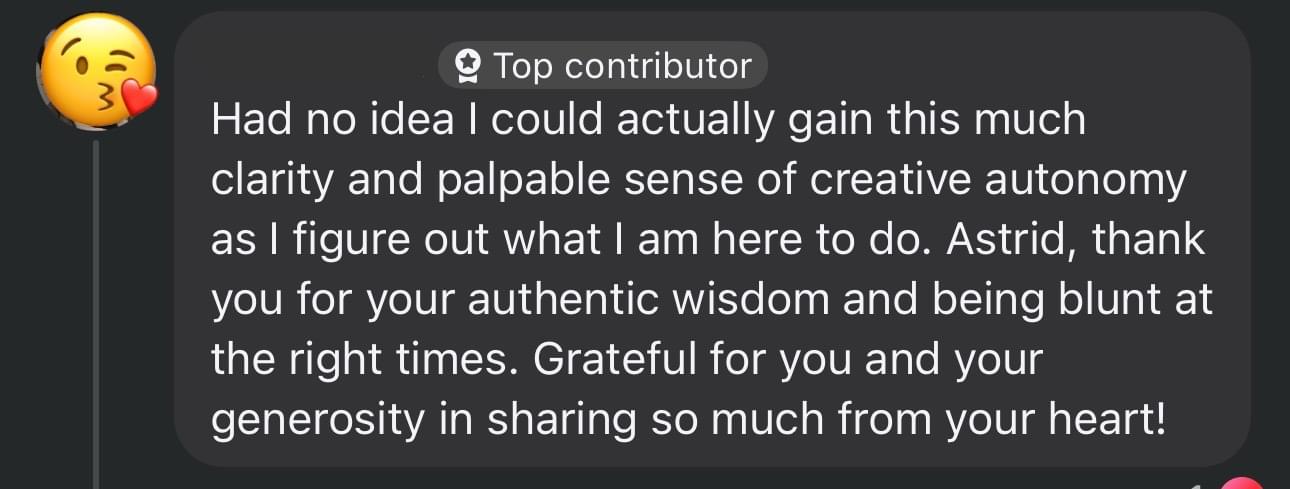This screenshot has height=489, width=1290.
Task: Click the star badge icon beside Top contributor
Action: pyautogui.click(x=466, y=67)
